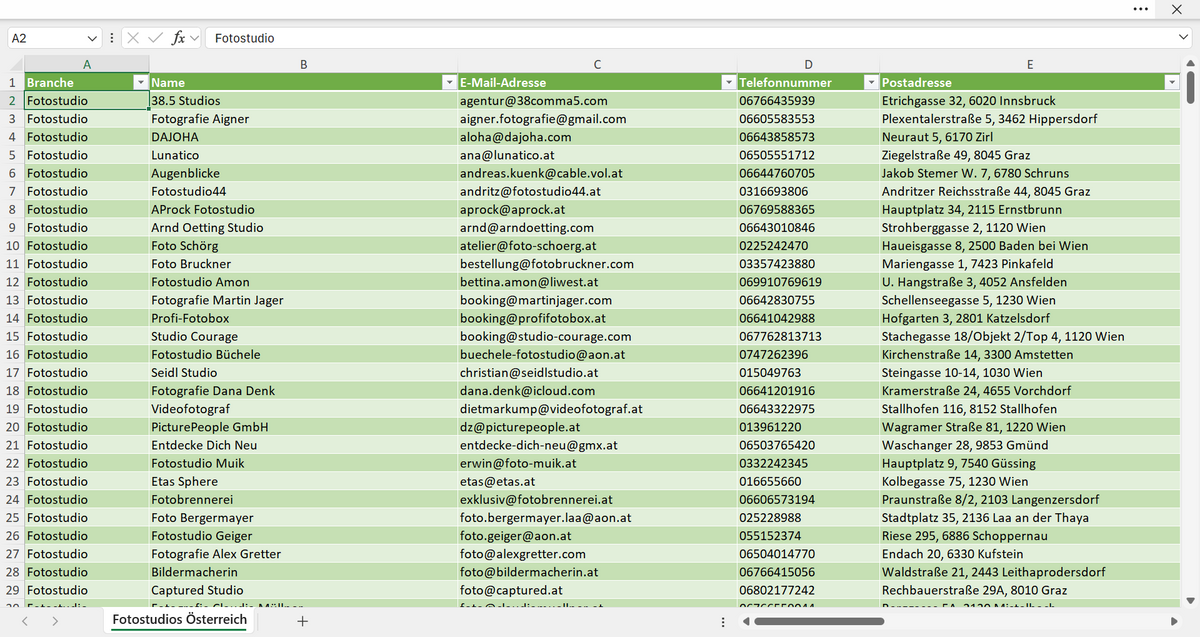Go to previous sheet using left arrow
1200x637 pixels.
[26, 621]
